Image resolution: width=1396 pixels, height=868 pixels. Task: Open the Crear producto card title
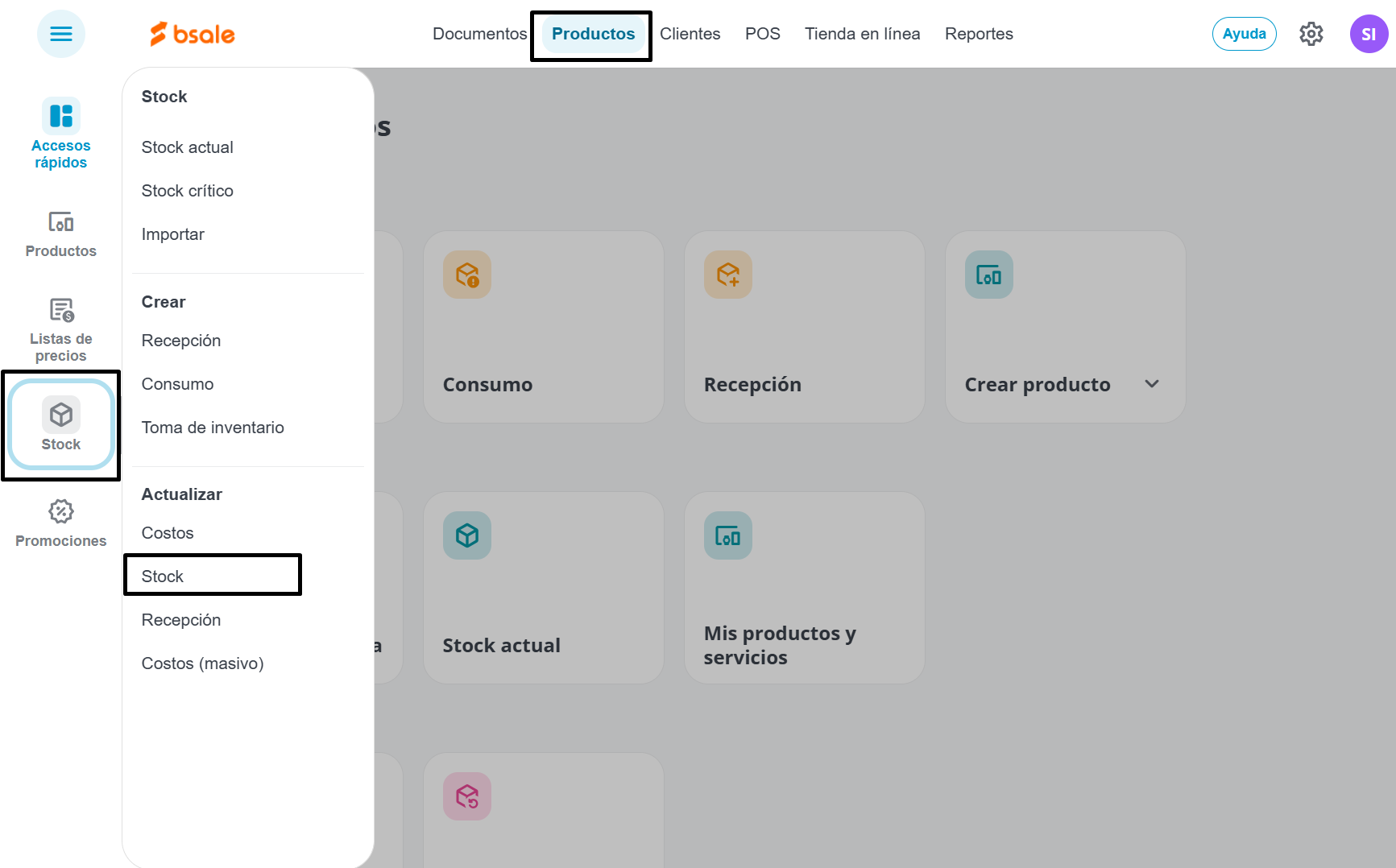1038,385
